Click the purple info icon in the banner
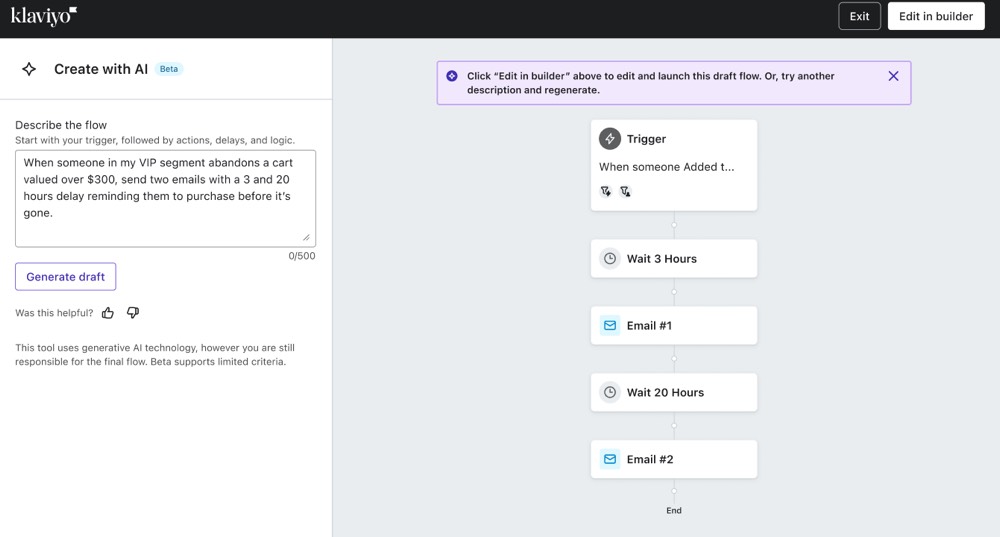This screenshot has width=1000, height=537. coord(452,76)
